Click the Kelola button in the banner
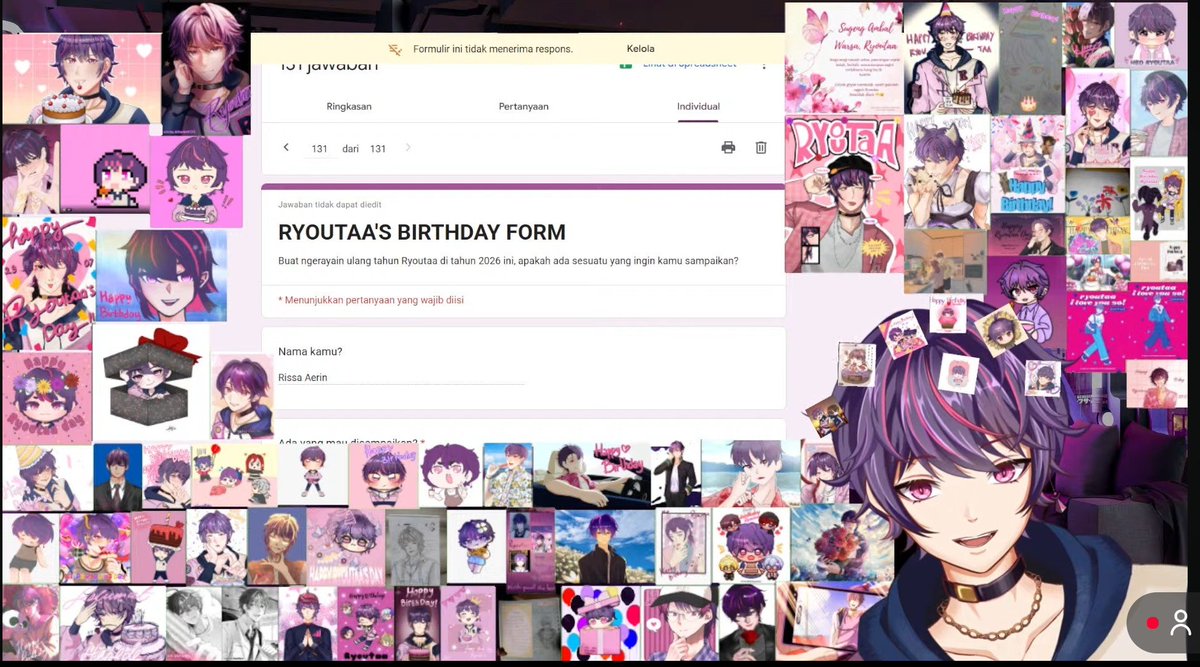The image size is (1200, 667). pos(641,49)
